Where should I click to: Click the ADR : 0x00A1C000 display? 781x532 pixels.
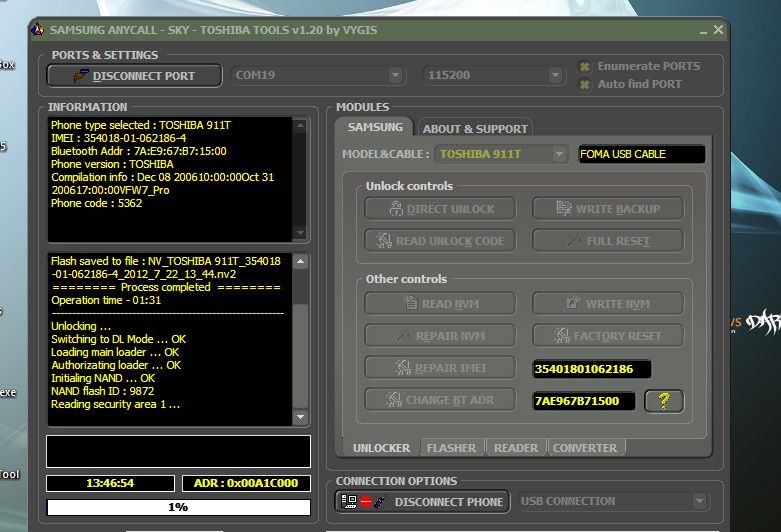point(246,483)
